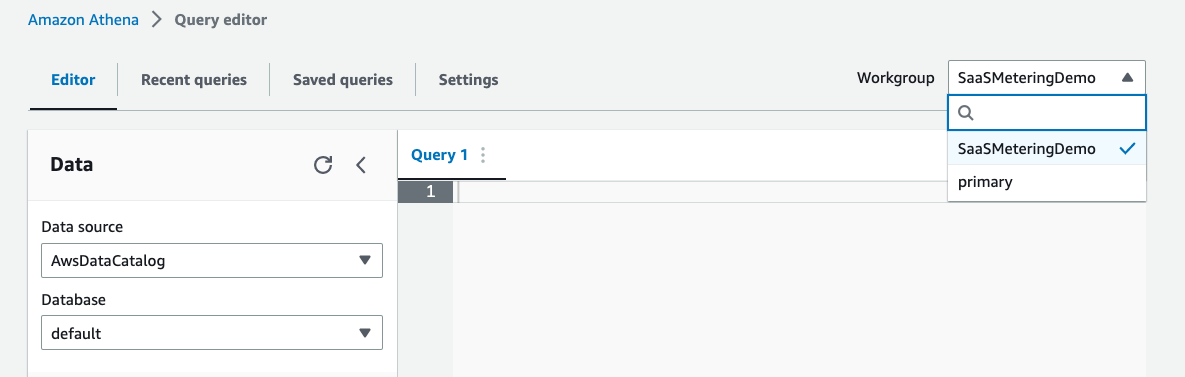The width and height of the screenshot is (1185, 377).
Task: Collapse the SaaSMeteringDemo workgroup selector
Action: pos(1047,78)
